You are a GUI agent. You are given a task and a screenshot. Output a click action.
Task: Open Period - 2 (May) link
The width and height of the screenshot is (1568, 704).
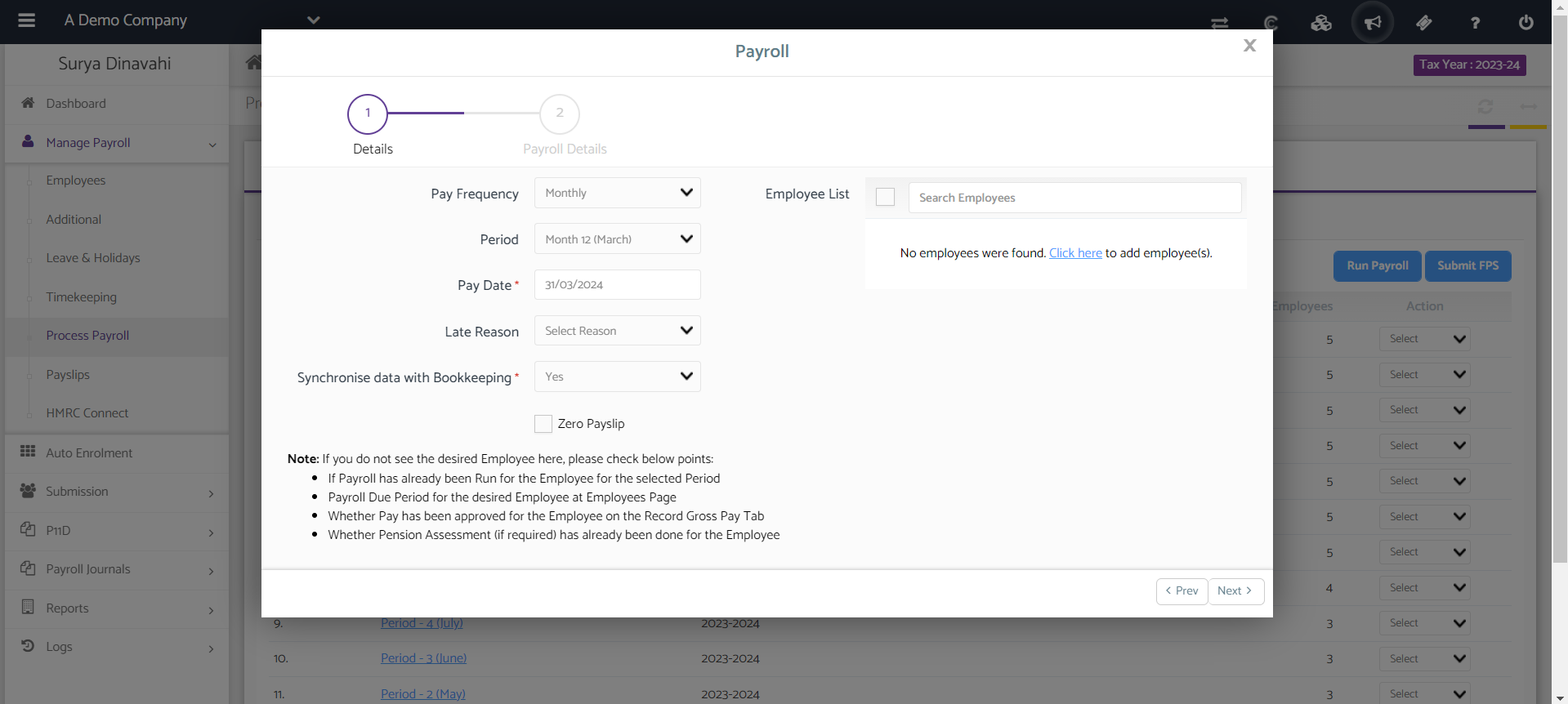[422, 694]
